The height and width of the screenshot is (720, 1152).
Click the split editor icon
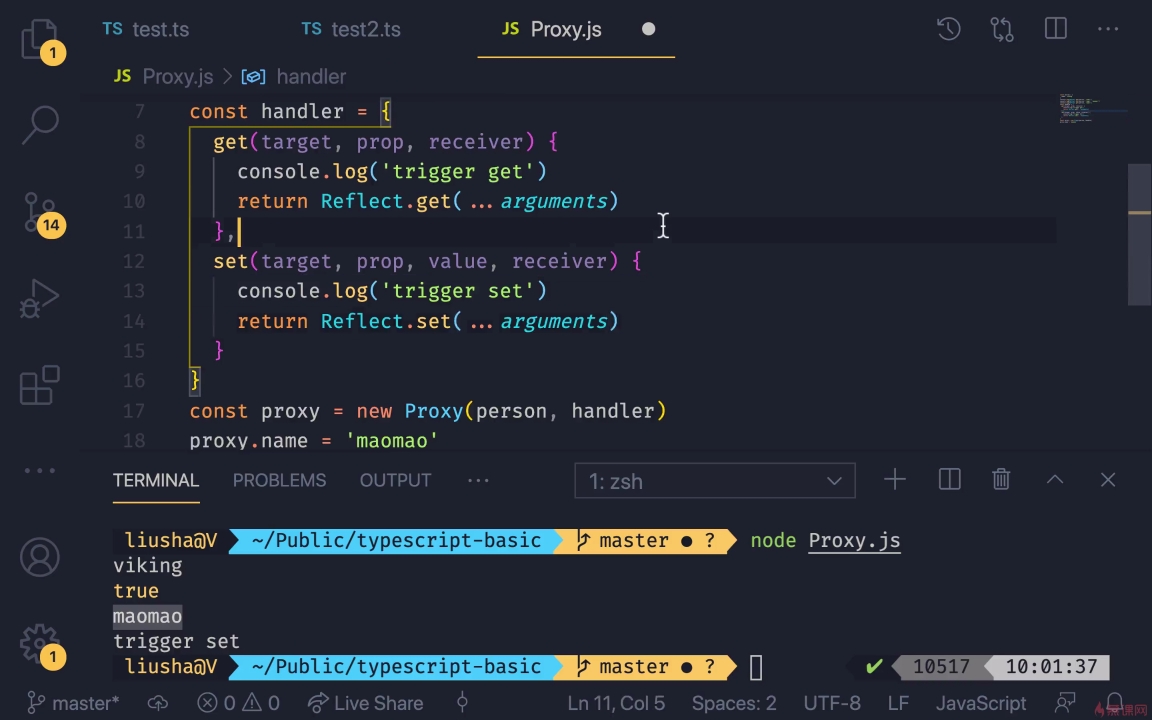[1055, 29]
